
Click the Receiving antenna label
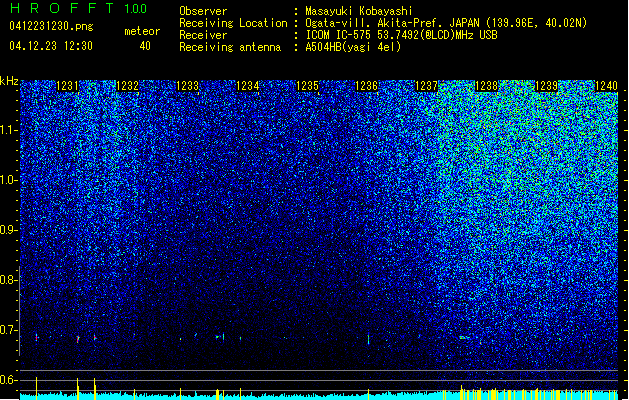[230, 47]
